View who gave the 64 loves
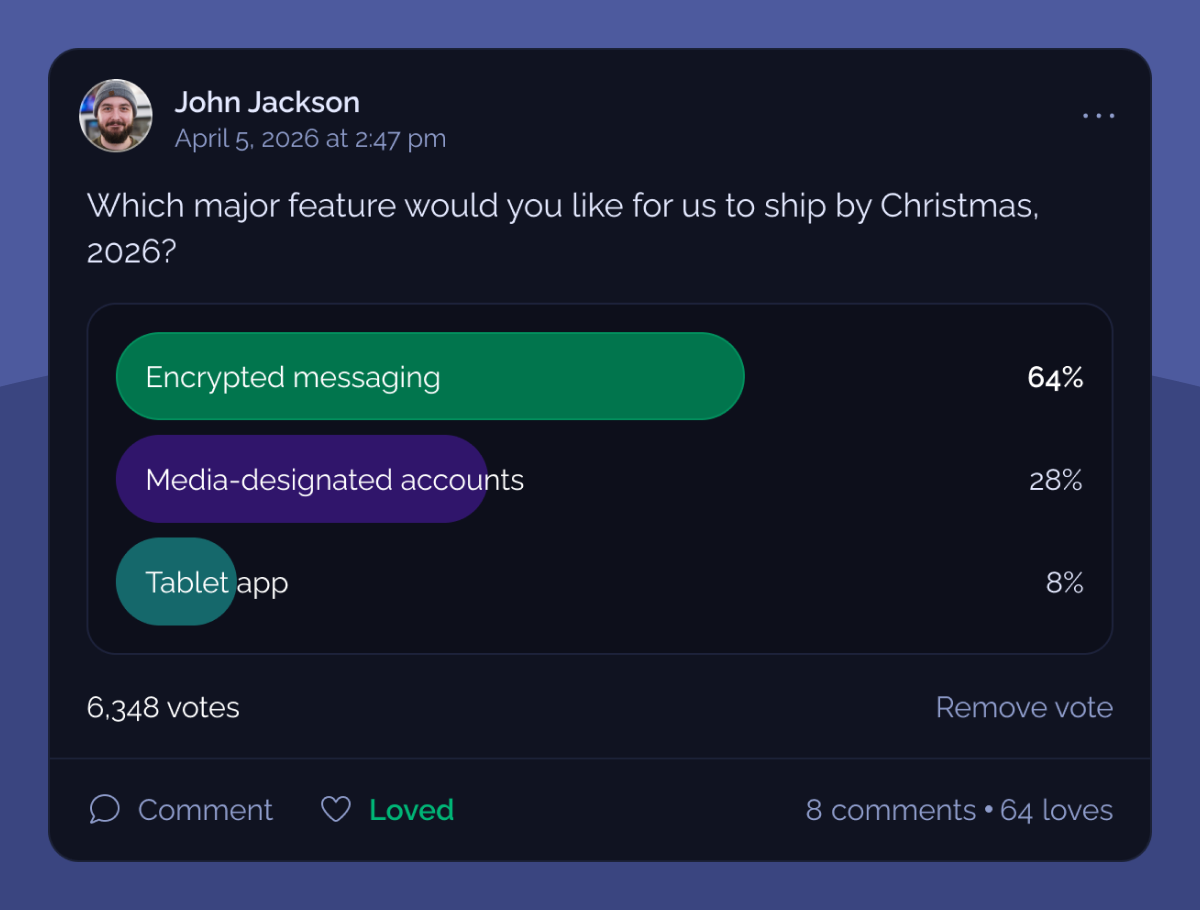Viewport: 1200px width, 910px height. (1056, 810)
